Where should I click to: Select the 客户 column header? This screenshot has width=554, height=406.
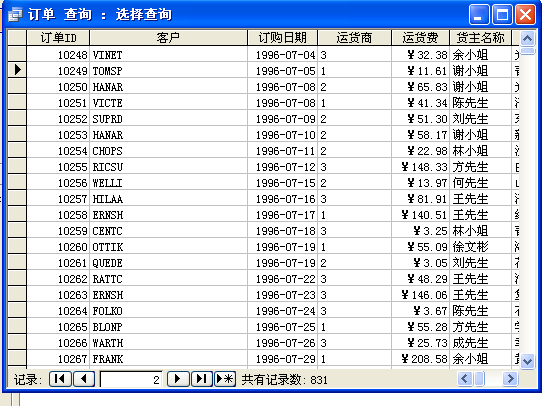[169, 37]
